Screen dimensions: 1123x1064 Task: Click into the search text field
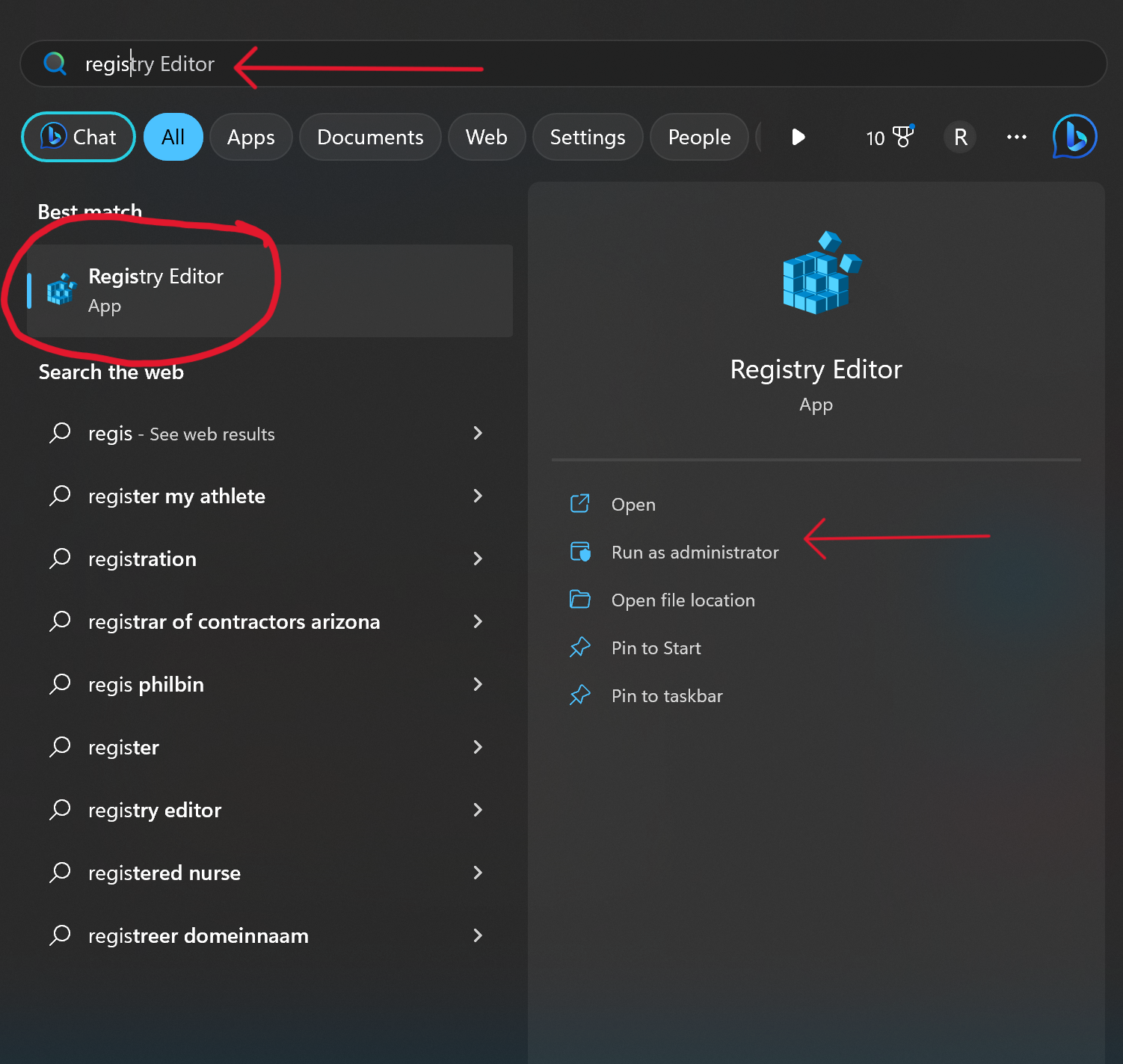[563, 64]
